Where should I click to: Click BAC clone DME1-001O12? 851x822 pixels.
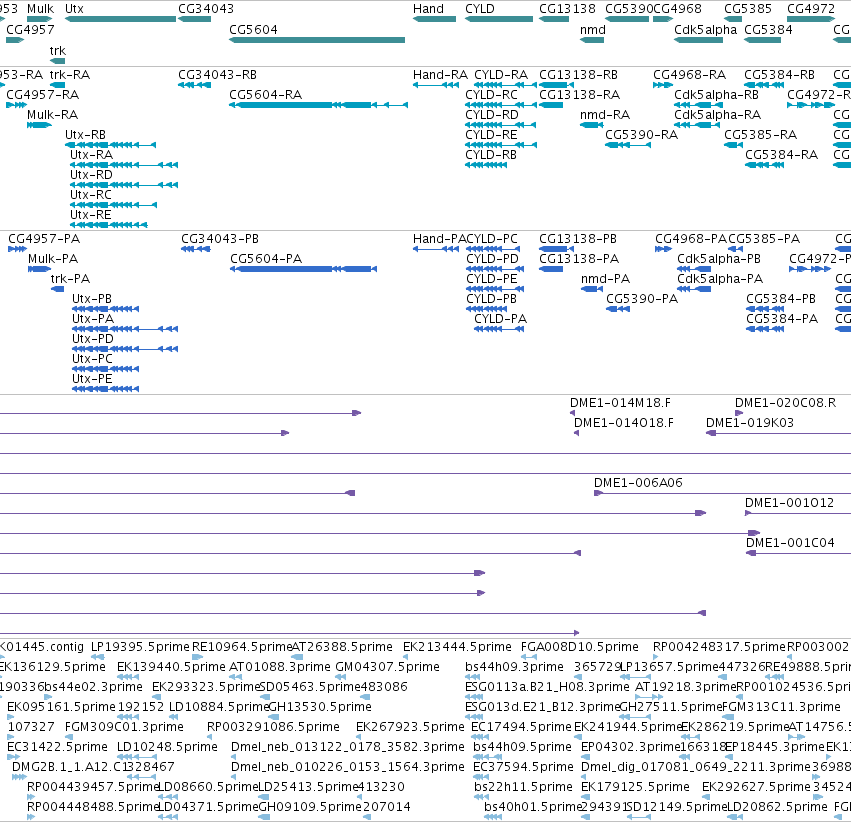tap(798, 513)
